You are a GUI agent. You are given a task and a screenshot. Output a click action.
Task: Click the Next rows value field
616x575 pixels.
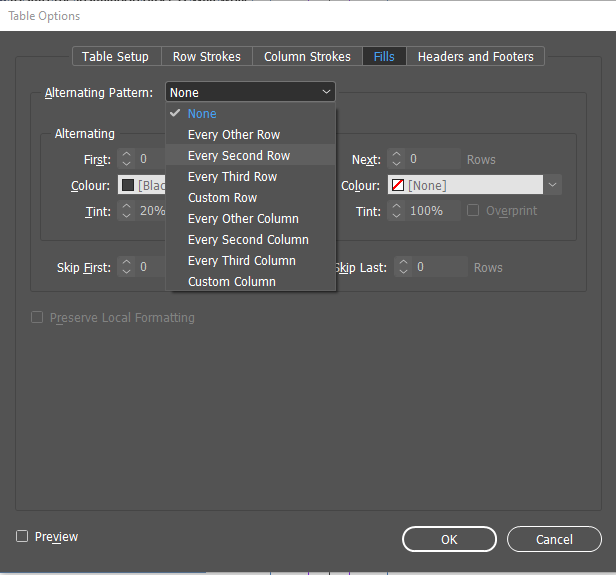point(433,159)
